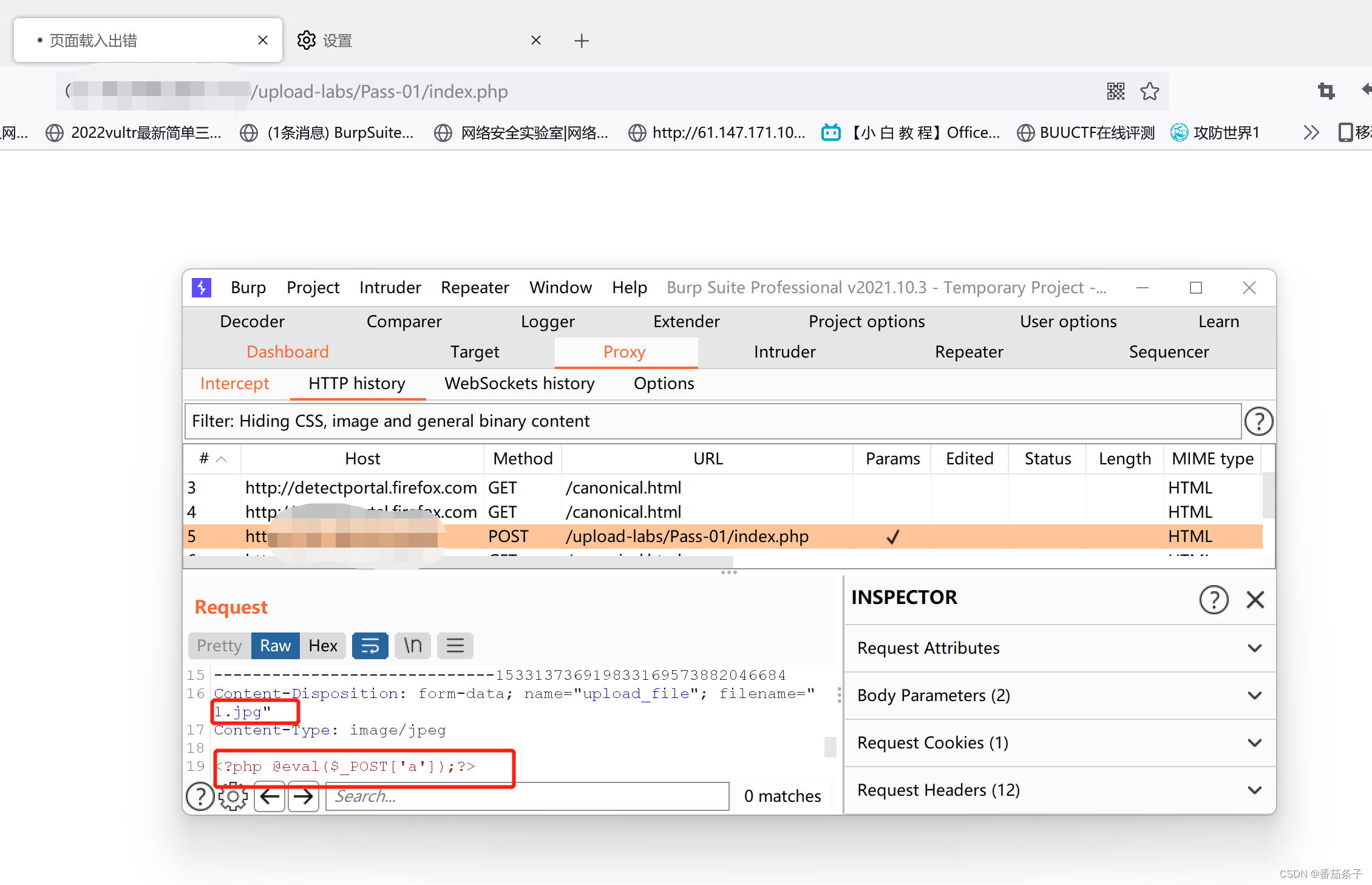The width and height of the screenshot is (1372, 885).
Task: Open the Intercept sub-tab
Action: click(x=234, y=384)
